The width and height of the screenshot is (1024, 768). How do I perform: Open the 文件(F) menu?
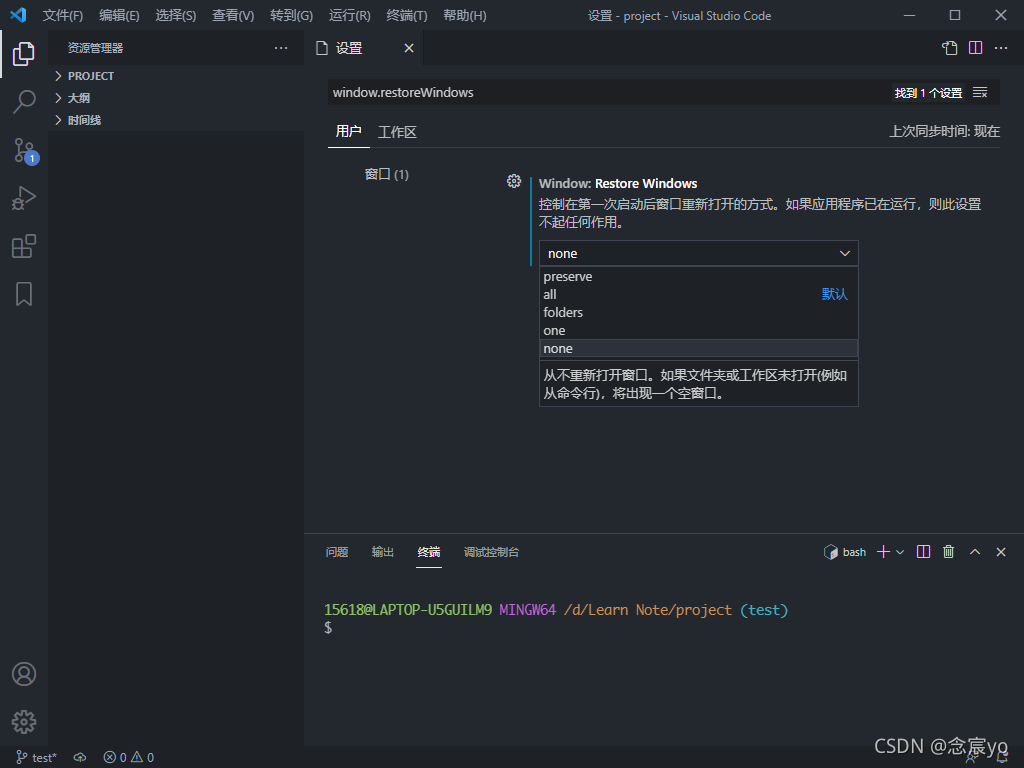click(63, 16)
